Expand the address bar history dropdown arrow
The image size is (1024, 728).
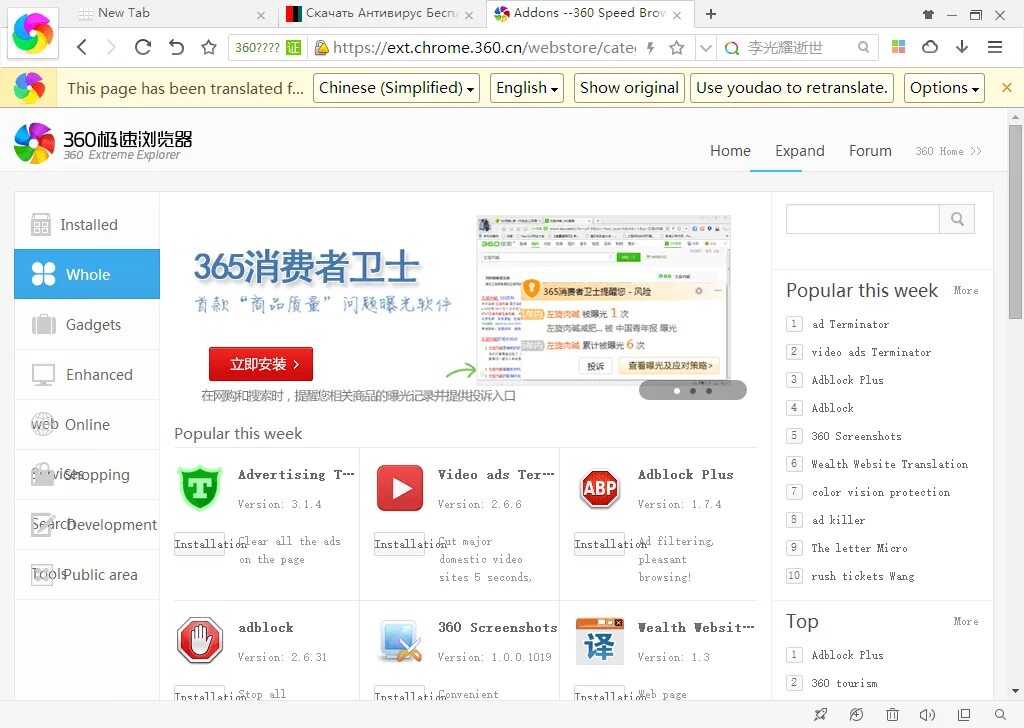click(705, 48)
